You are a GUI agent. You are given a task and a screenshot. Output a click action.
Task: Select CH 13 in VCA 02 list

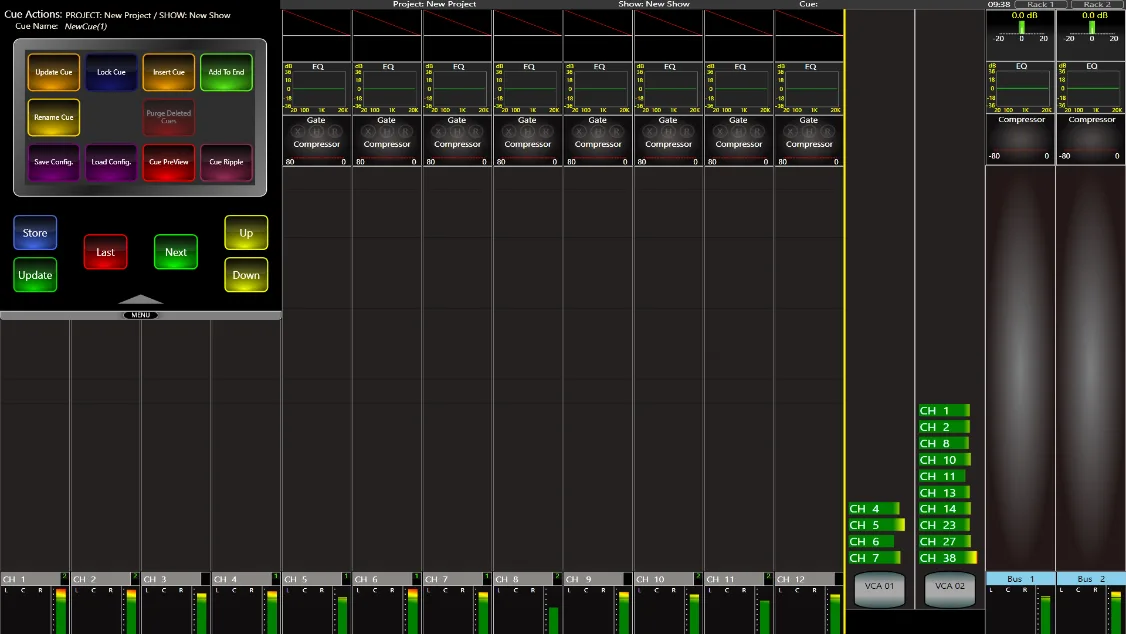click(x=944, y=493)
